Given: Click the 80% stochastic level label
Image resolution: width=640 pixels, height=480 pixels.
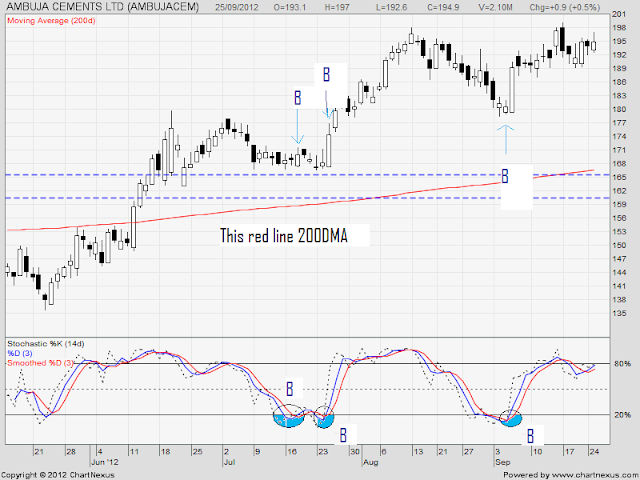Looking at the screenshot, I should [x=622, y=363].
